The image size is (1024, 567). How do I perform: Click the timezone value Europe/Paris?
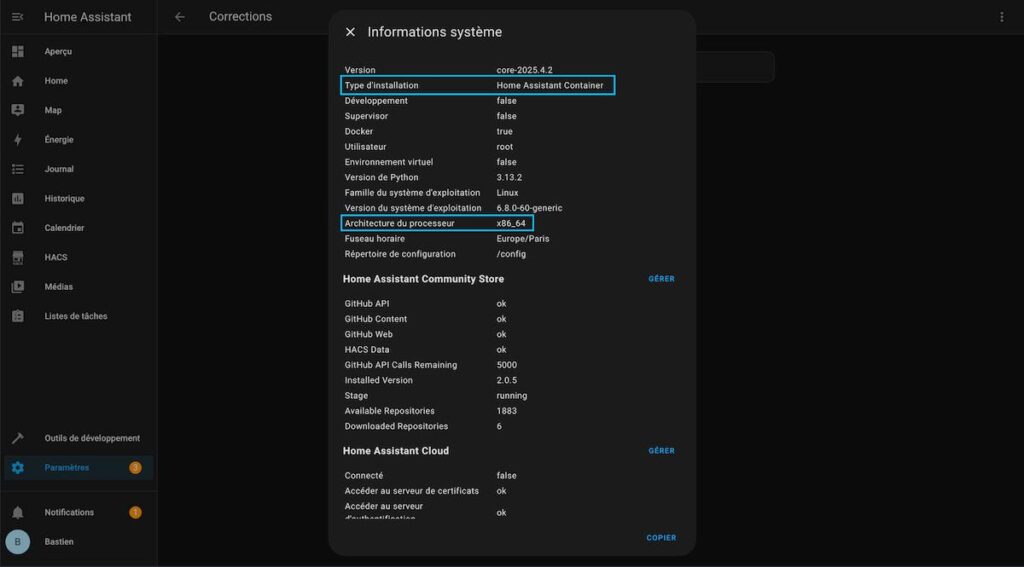click(522, 239)
